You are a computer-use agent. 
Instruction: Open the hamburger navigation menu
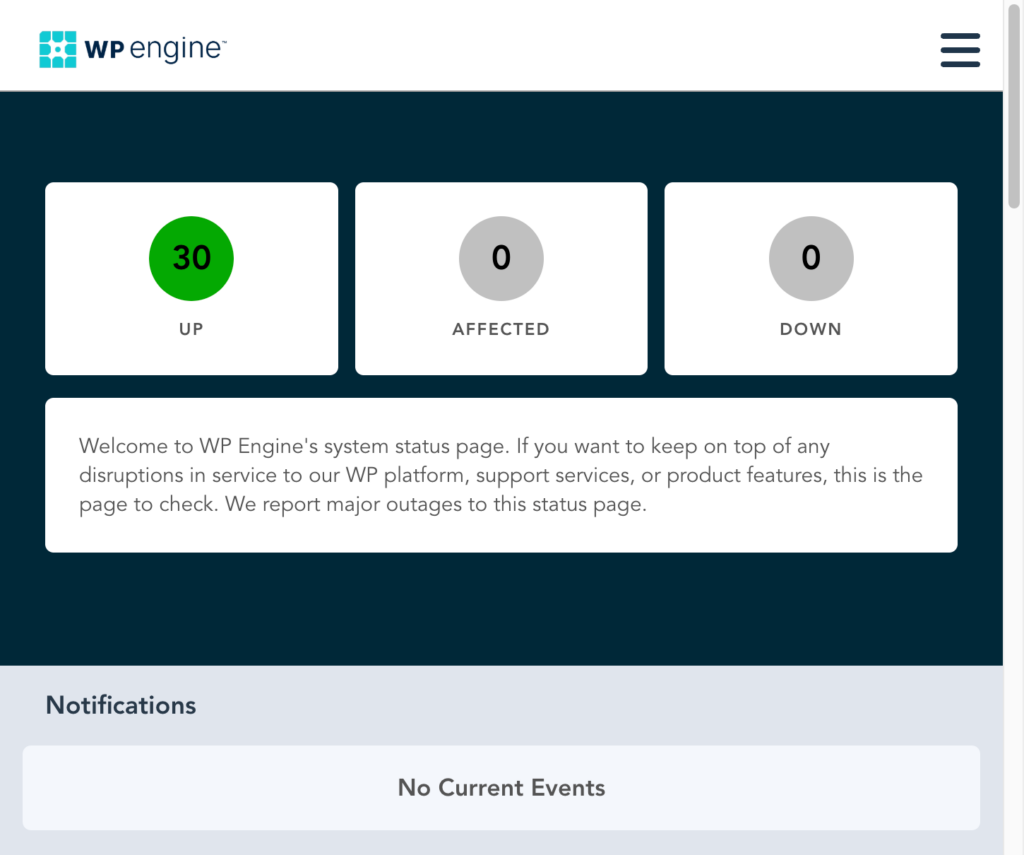(x=959, y=50)
